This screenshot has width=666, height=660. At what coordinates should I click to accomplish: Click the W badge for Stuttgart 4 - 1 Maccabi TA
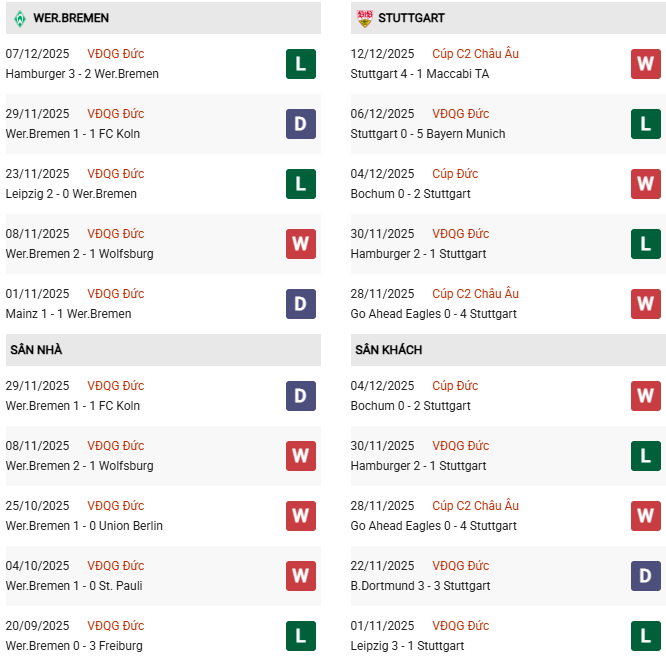[646, 64]
